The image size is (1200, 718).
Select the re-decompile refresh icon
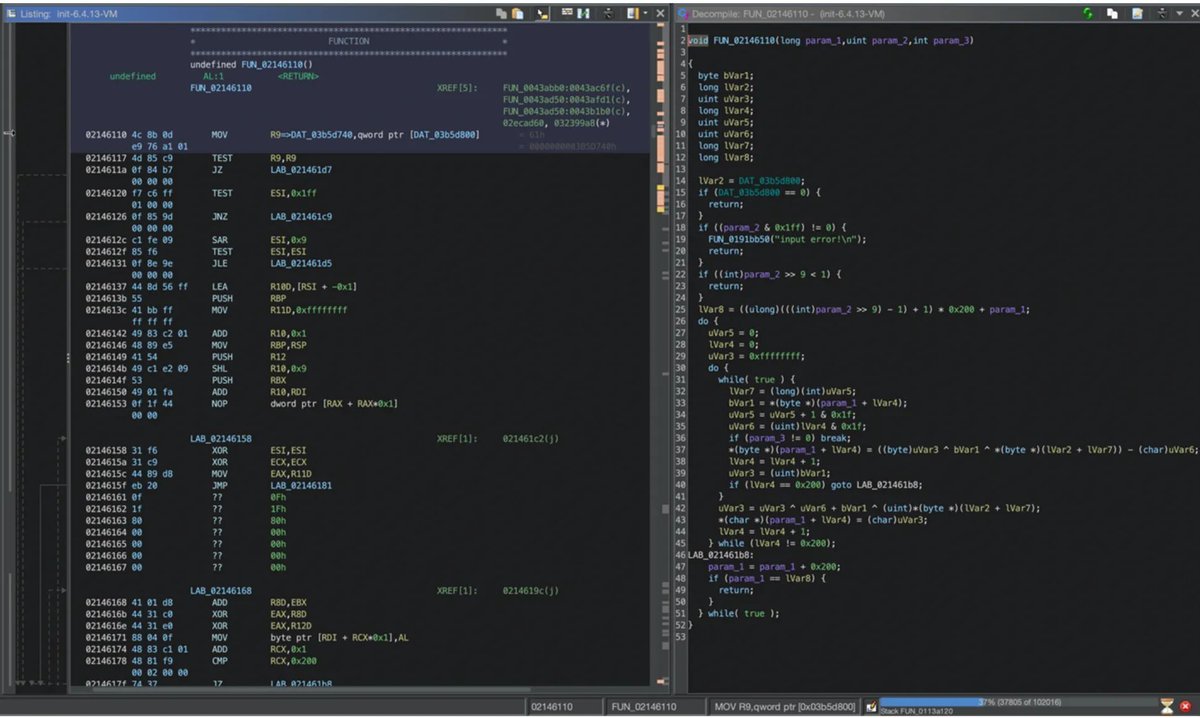(1087, 12)
